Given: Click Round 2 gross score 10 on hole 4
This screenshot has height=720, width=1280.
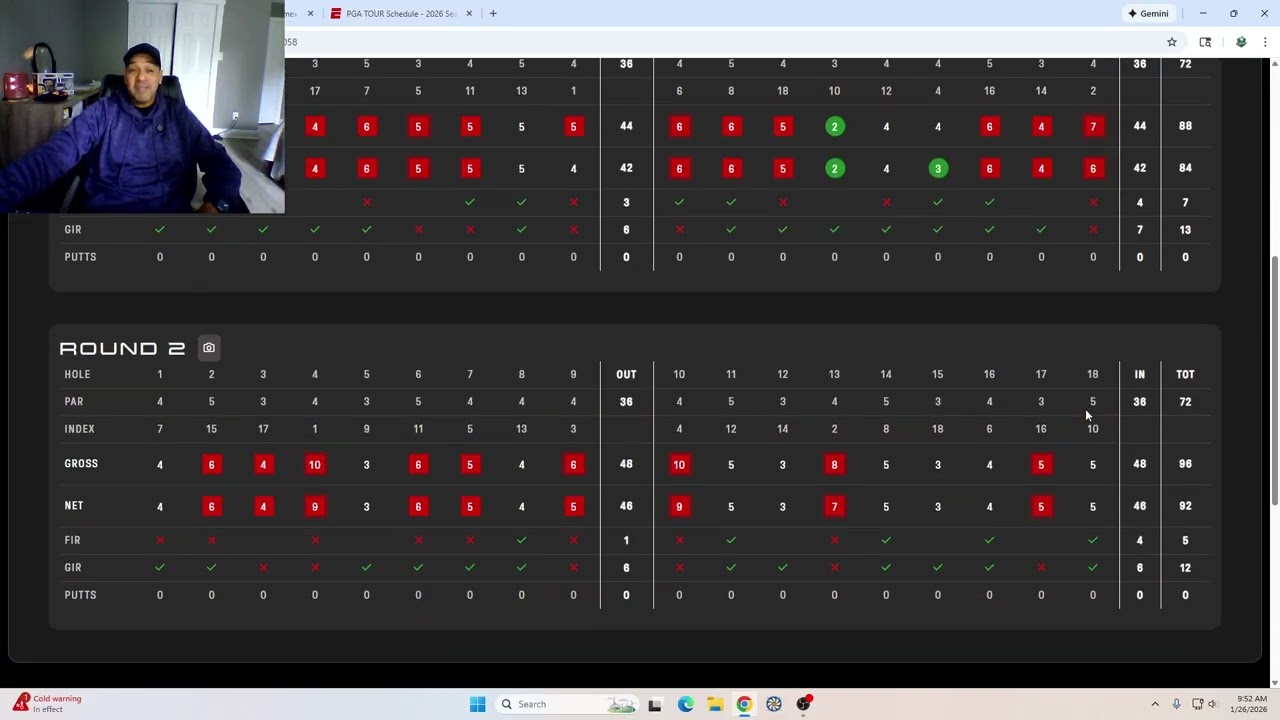Looking at the screenshot, I should click(x=315, y=464).
